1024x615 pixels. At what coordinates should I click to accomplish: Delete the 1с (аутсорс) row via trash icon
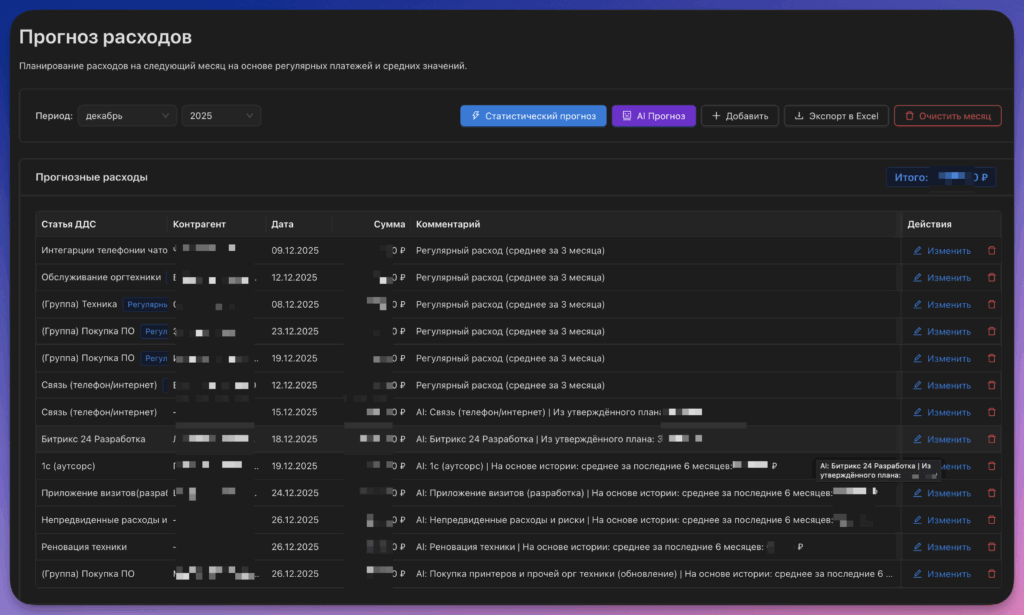[x=991, y=466]
